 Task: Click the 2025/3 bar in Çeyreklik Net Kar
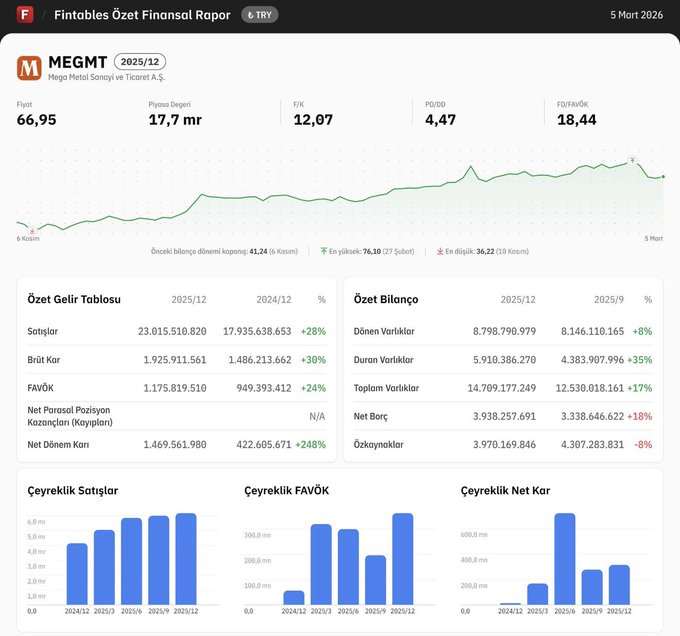click(538, 594)
